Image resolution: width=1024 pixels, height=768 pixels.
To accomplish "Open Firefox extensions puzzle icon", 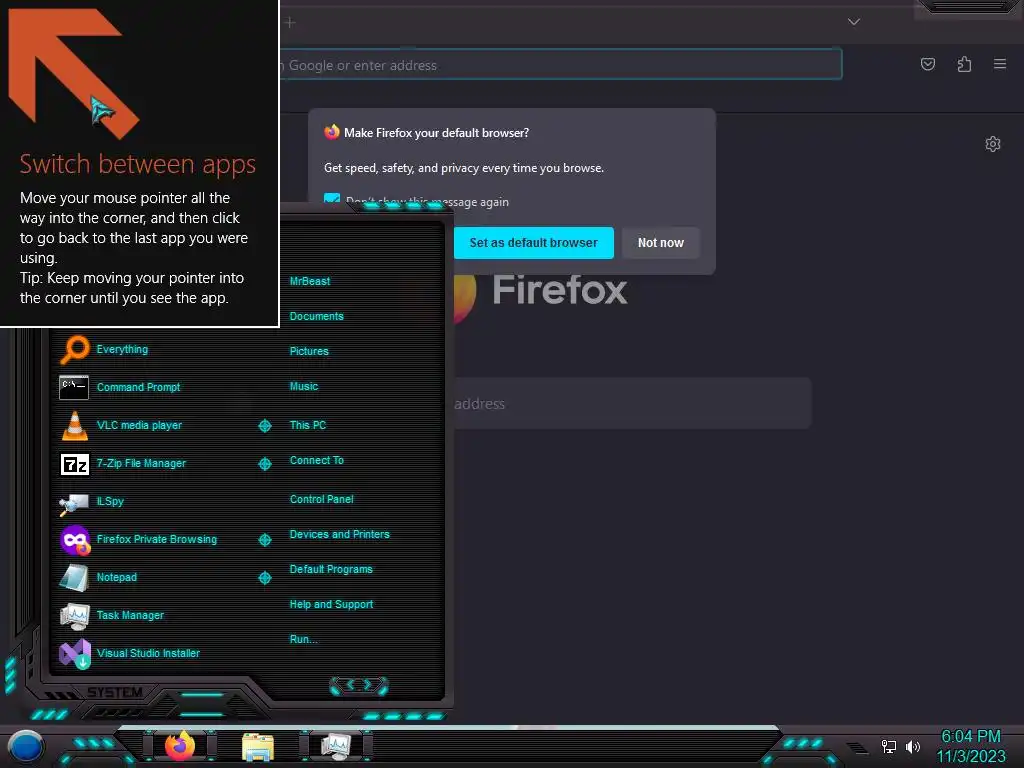I will tap(964, 64).
